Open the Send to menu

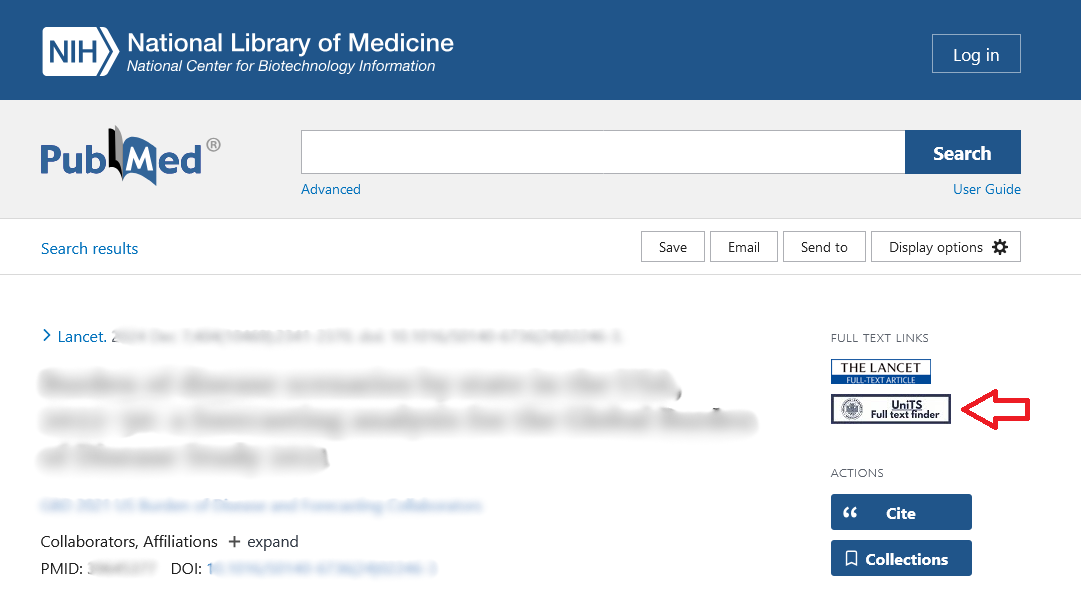[824, 247]
